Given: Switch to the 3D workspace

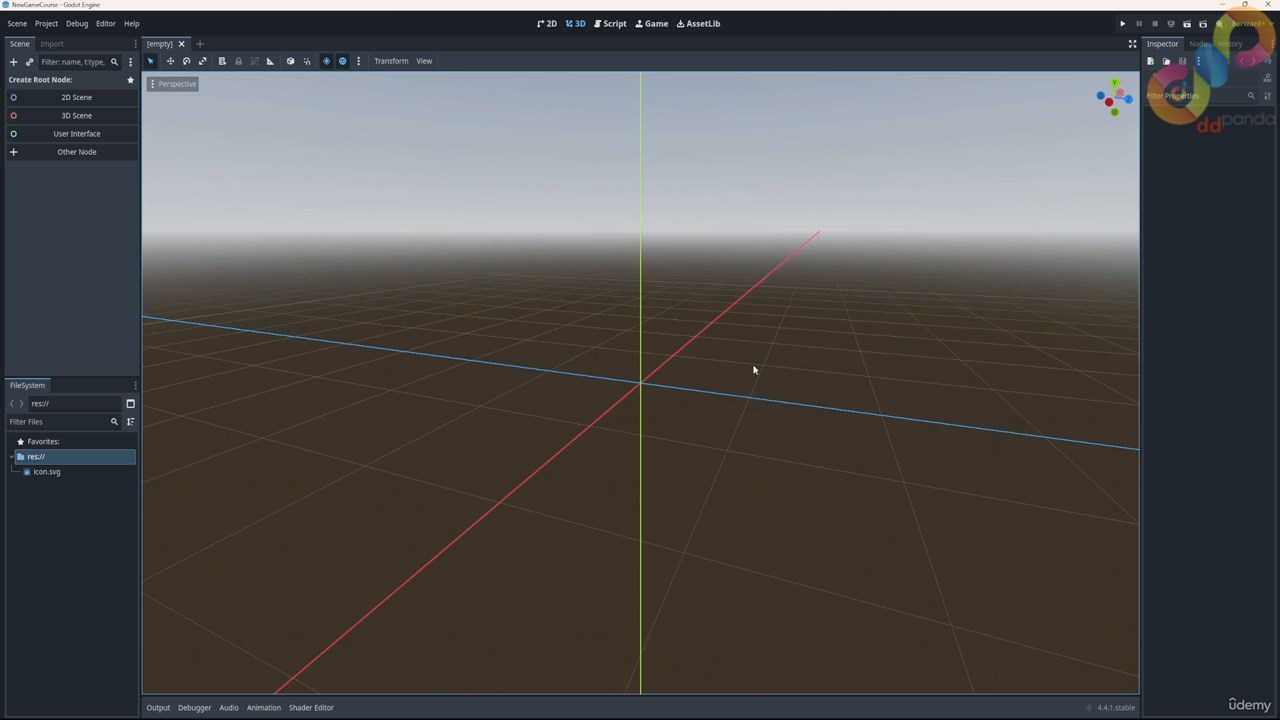Looking at the screenshot, I should [x=575, y=23].
